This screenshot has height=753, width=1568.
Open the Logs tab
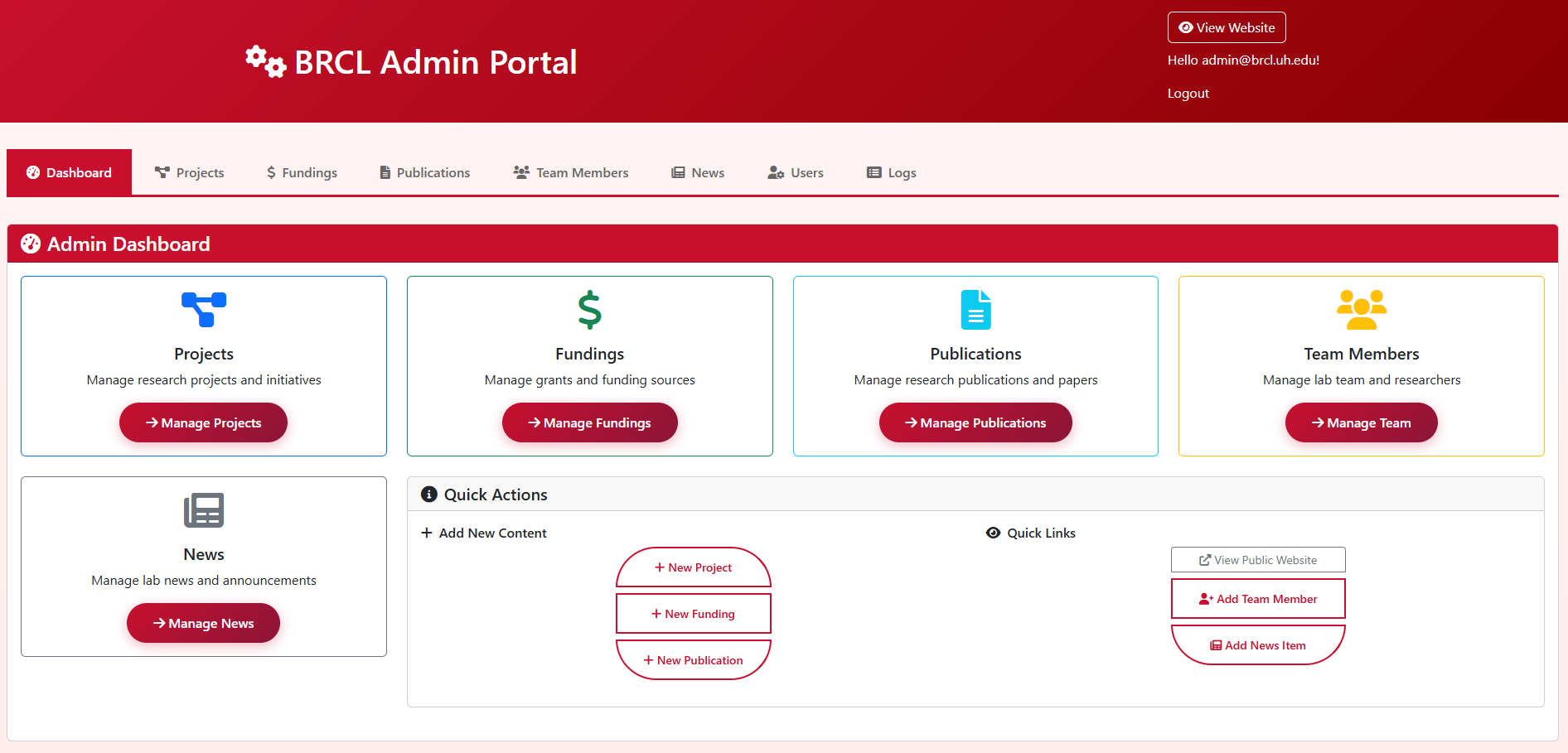coord(892,172)
